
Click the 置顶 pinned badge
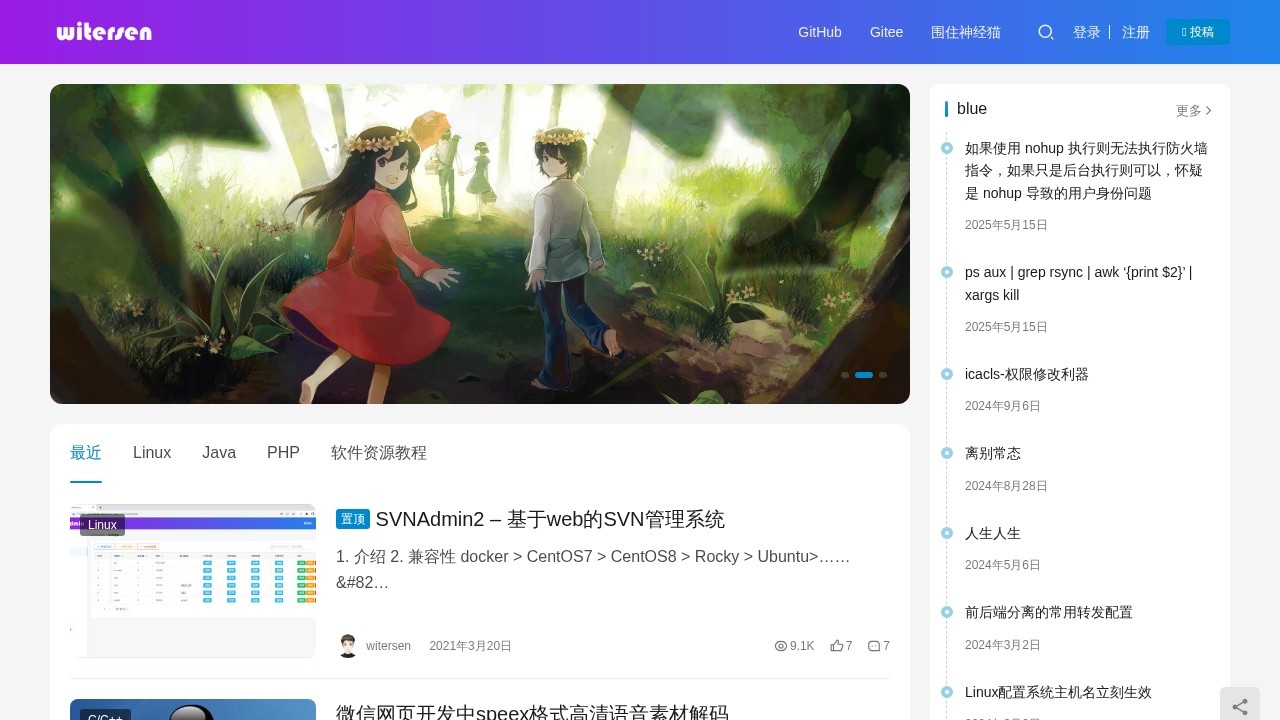(x=352, y=519)
